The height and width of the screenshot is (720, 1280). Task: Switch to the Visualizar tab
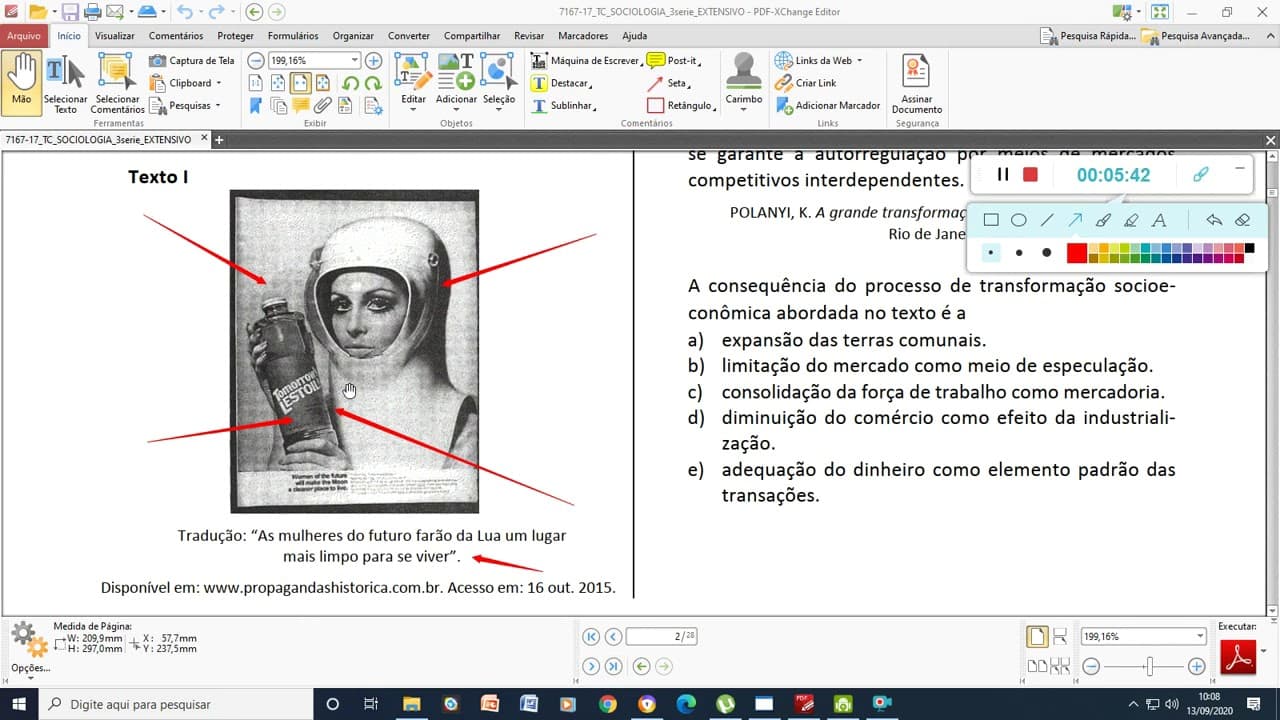click(x=115, y=36)
